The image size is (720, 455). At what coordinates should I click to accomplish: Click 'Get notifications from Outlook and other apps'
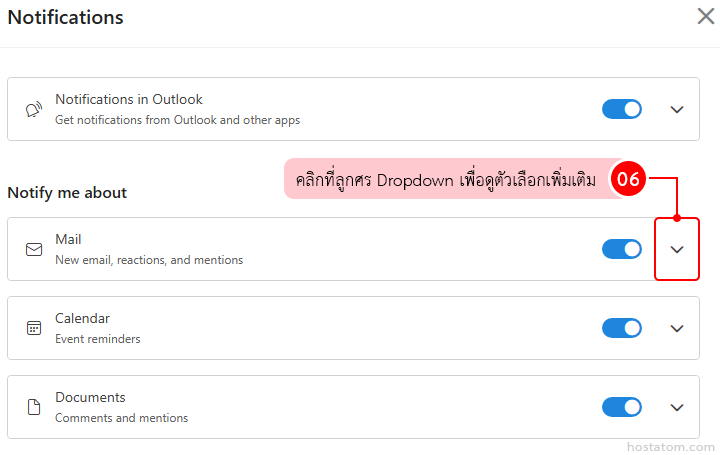(x=177, y=120)
